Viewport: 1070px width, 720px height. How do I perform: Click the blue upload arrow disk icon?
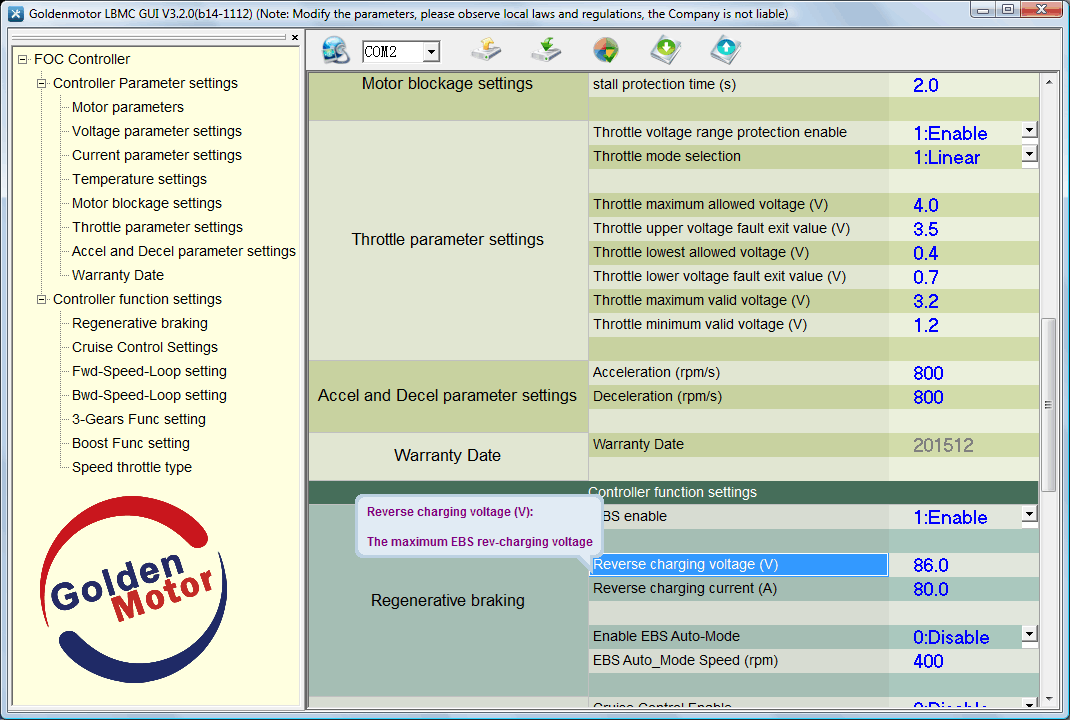point(725,50)
